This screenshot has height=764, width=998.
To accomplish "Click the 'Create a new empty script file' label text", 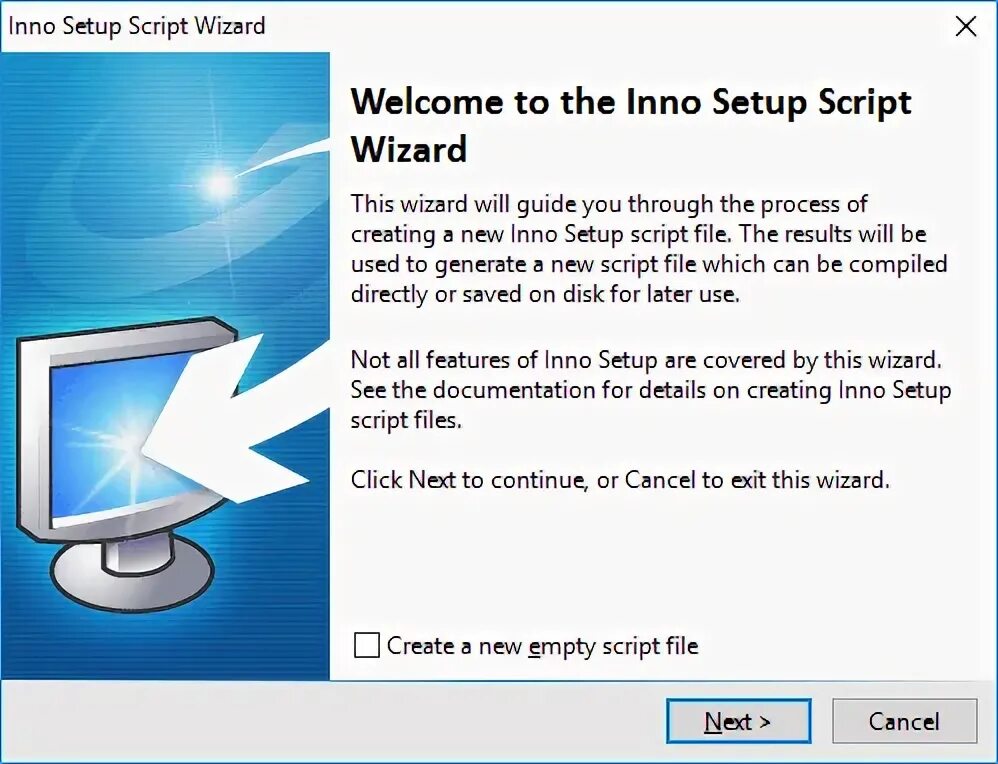I will click(542, 645).
